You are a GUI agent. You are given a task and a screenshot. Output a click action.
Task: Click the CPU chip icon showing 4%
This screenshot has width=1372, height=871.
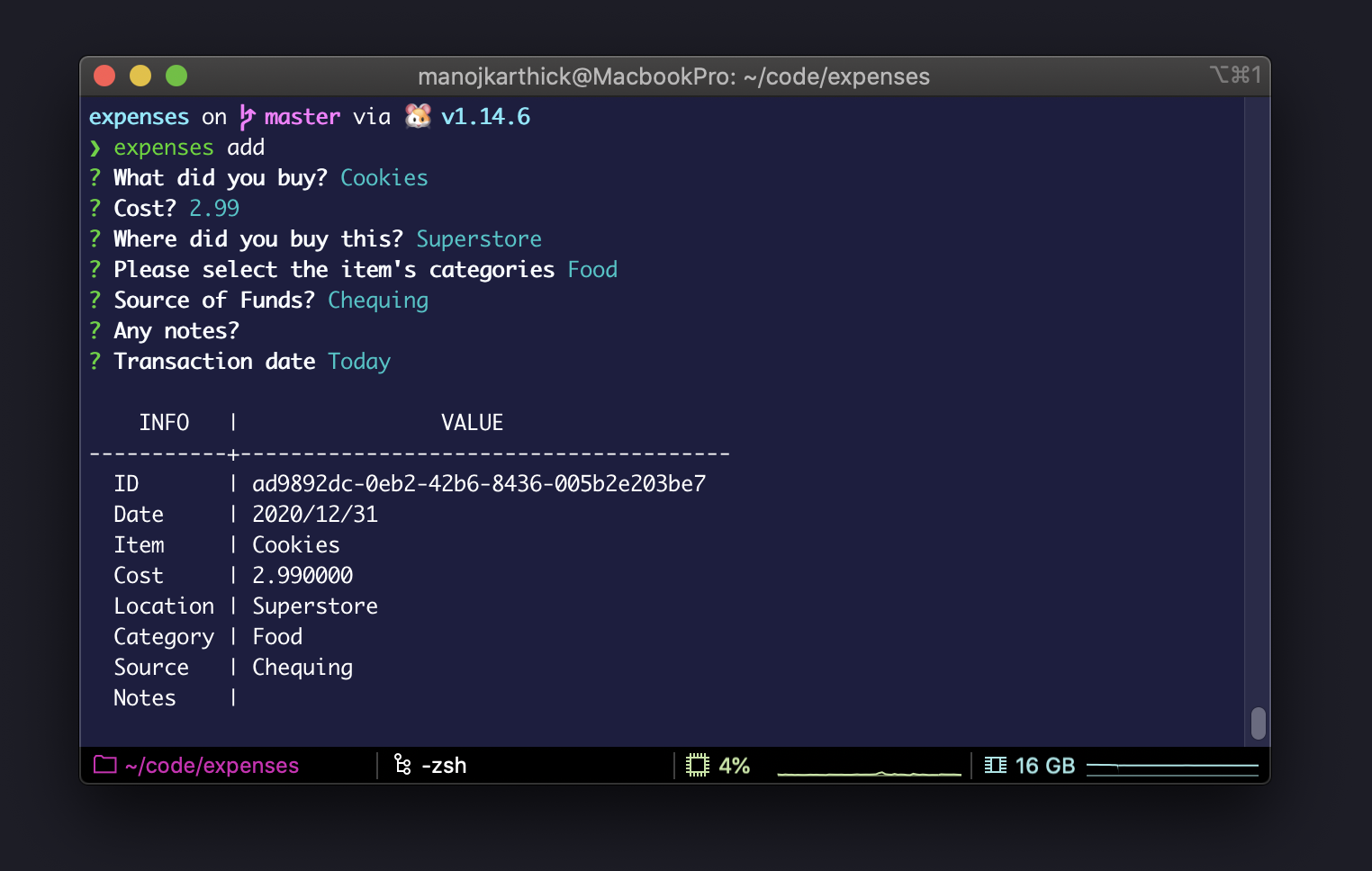[x=698, y=764]
